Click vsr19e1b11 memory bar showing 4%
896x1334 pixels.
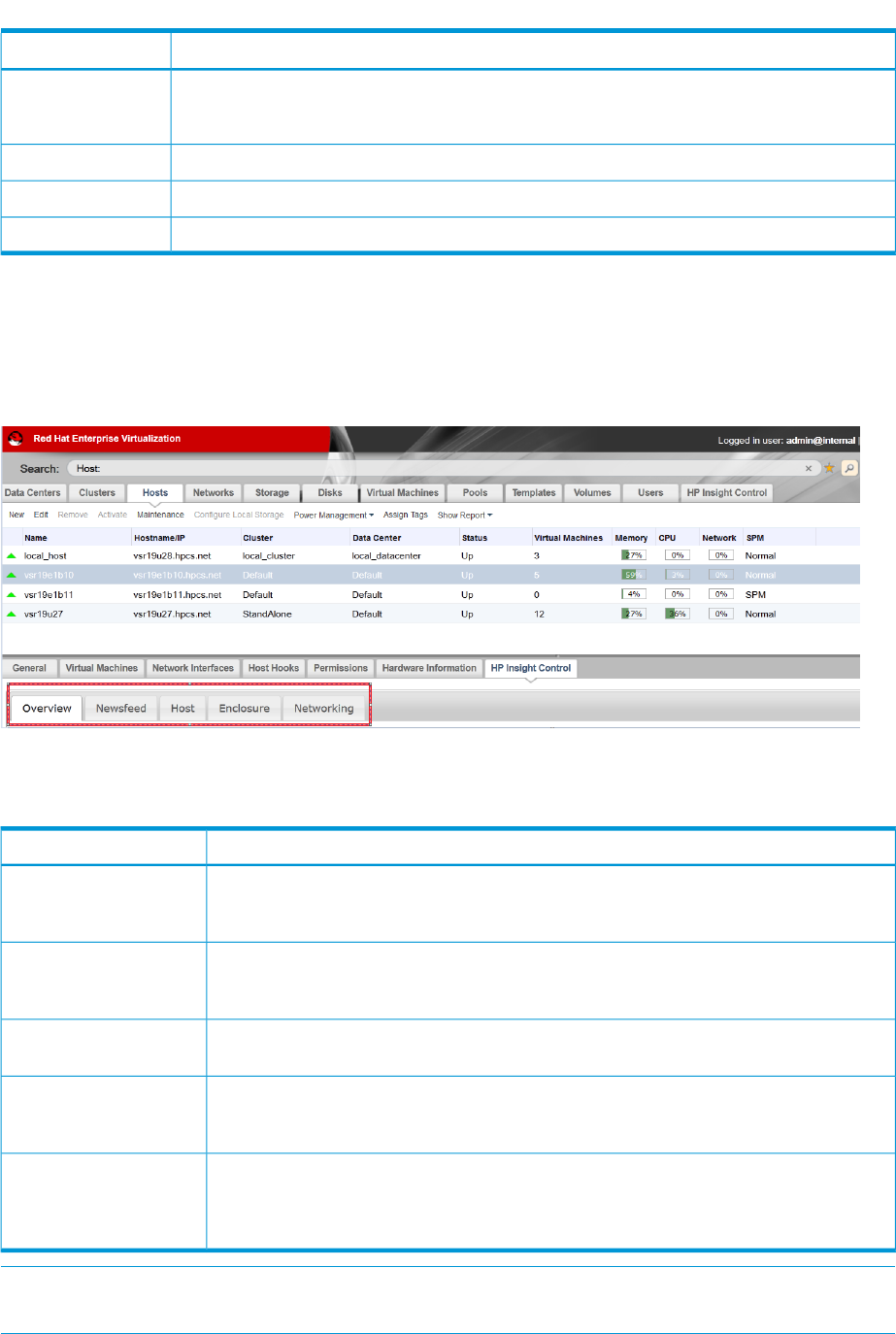tap(633, 595)
